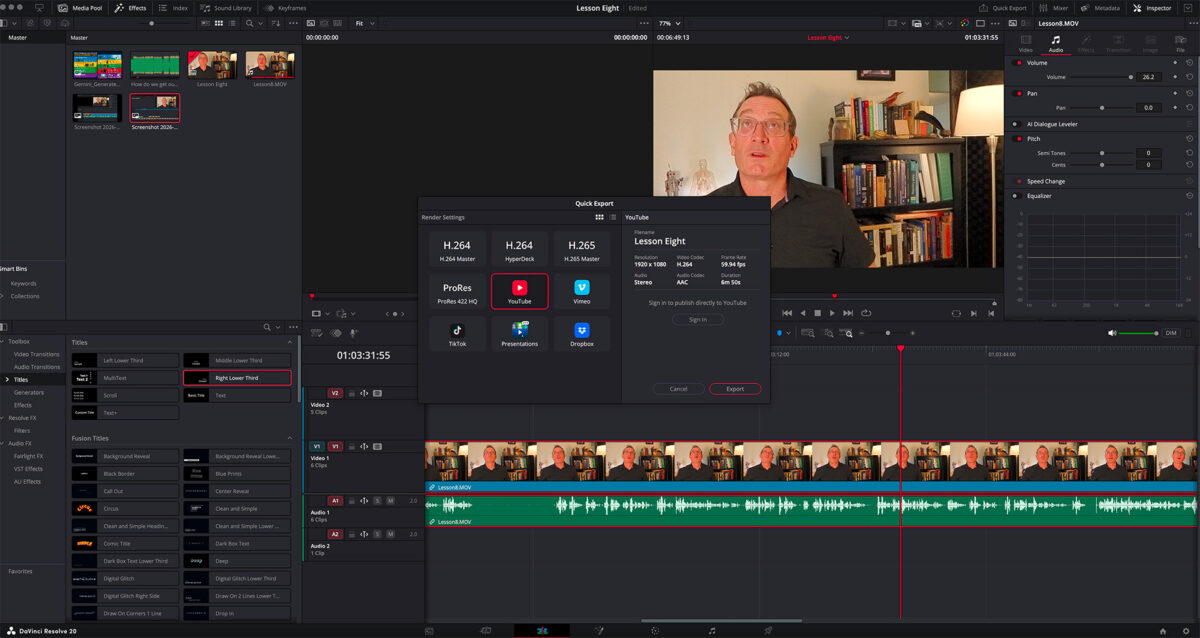Choose the H.264 HyperDeck preset
Viewport: 1200px width, 638px height.
point(520,249)
